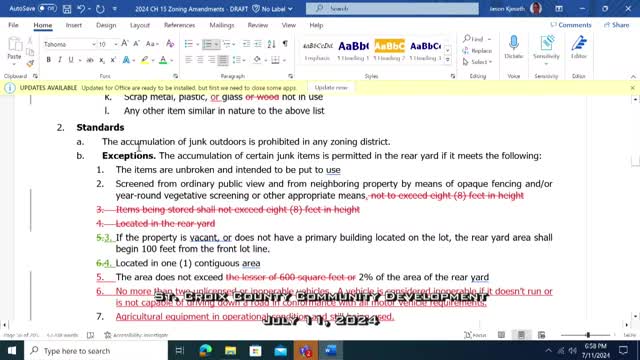Open the Sensitivity menu
Screen dimensions: 640x360
(x=546, y=50)
